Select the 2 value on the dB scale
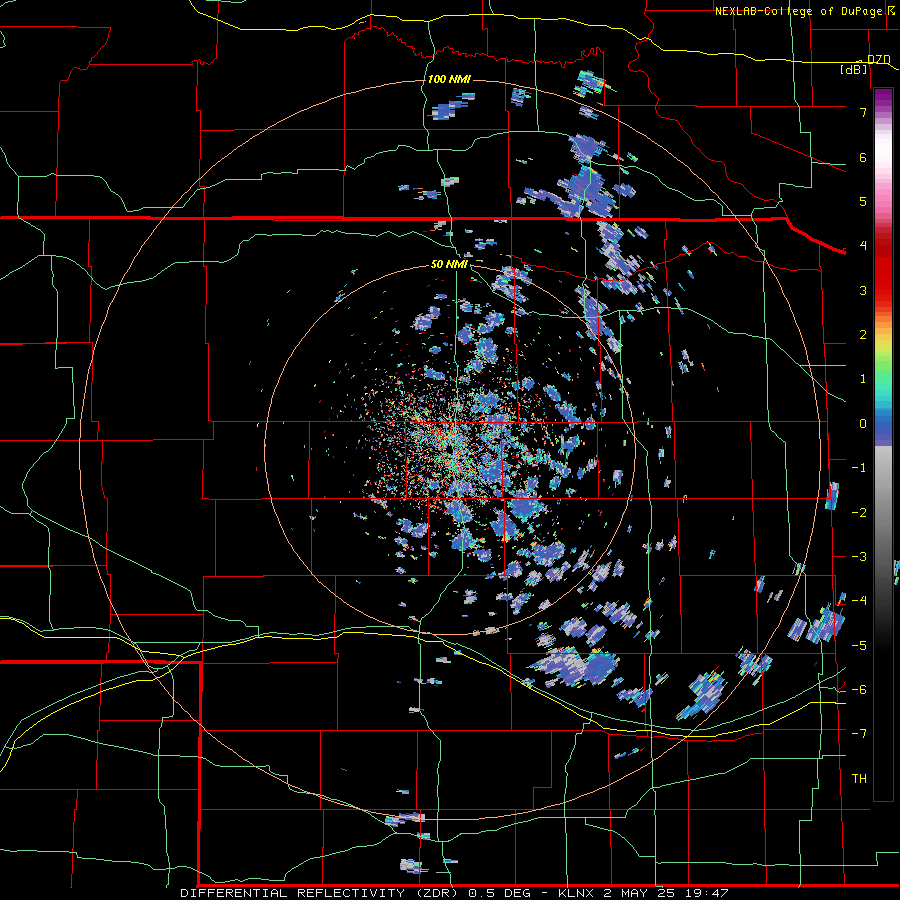This screenshot has width=900, height=900. [863, 335]
